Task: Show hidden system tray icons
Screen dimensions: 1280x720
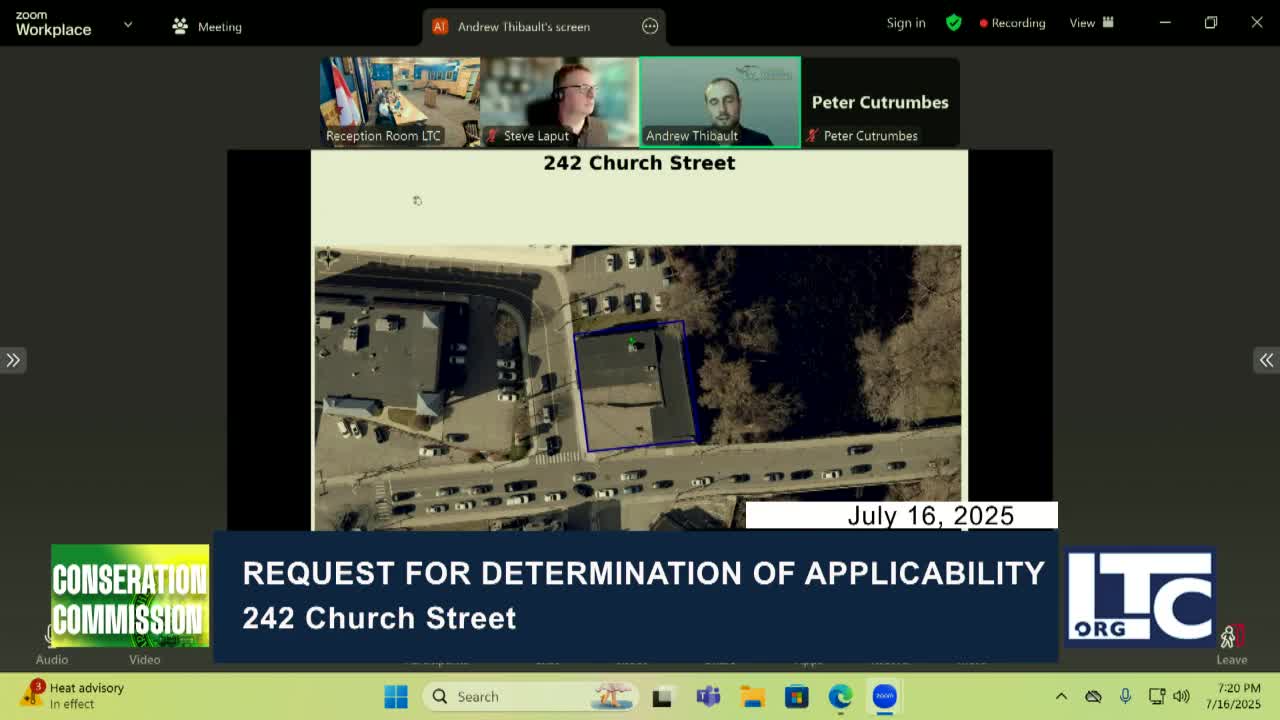Action: (x=1061, y=696)
